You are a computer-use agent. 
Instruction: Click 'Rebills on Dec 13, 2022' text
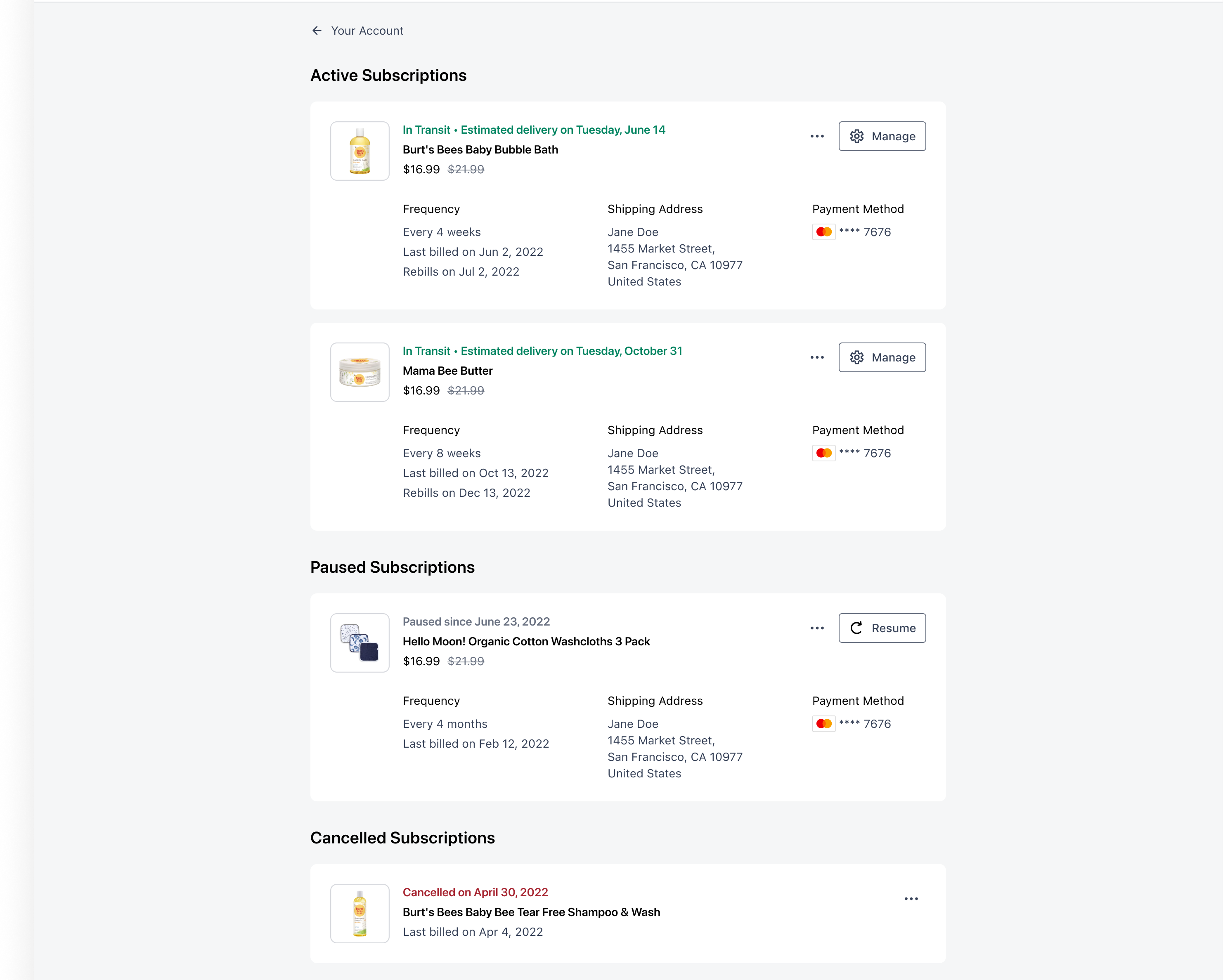coord(466,493)
